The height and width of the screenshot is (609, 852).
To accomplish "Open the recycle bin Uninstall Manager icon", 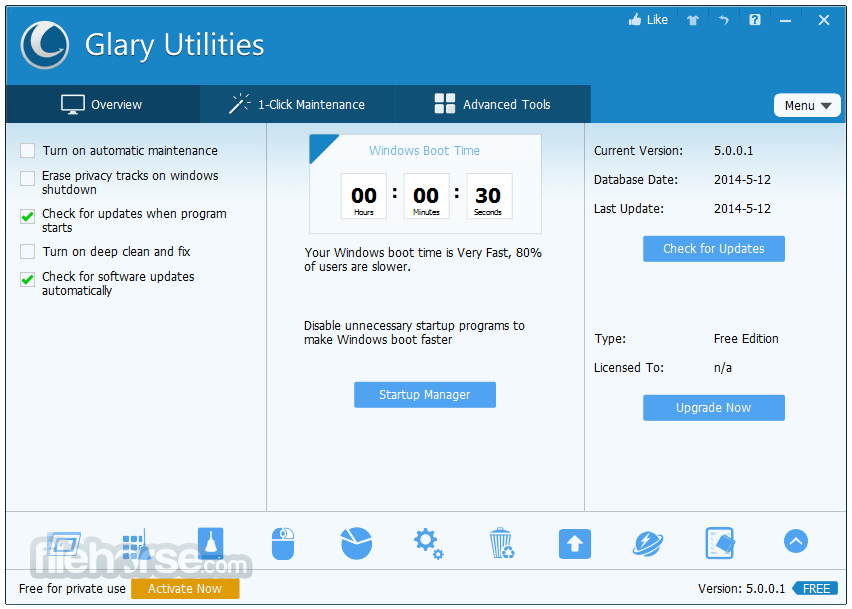I will [501, 543].
